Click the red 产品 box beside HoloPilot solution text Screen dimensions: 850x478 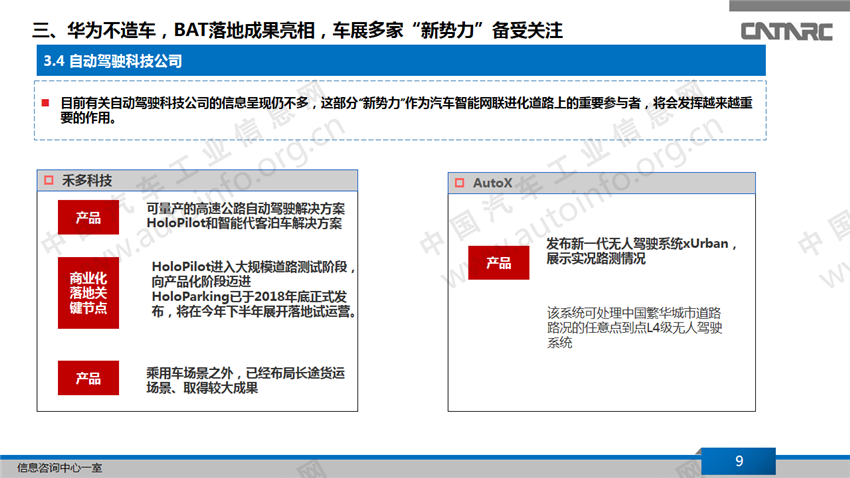click(88, 217)
